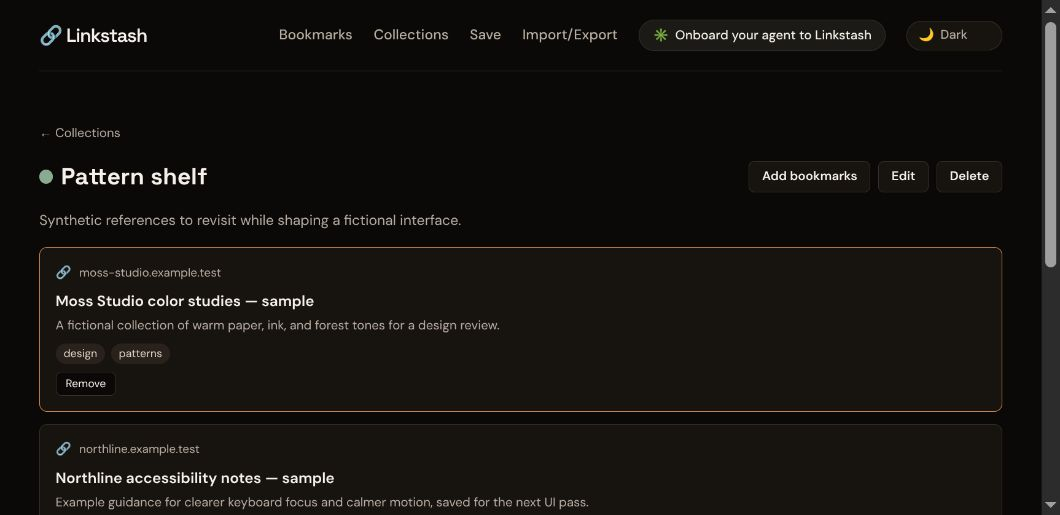
Task: Click the Pattern shelf heading
Action: 134,176
